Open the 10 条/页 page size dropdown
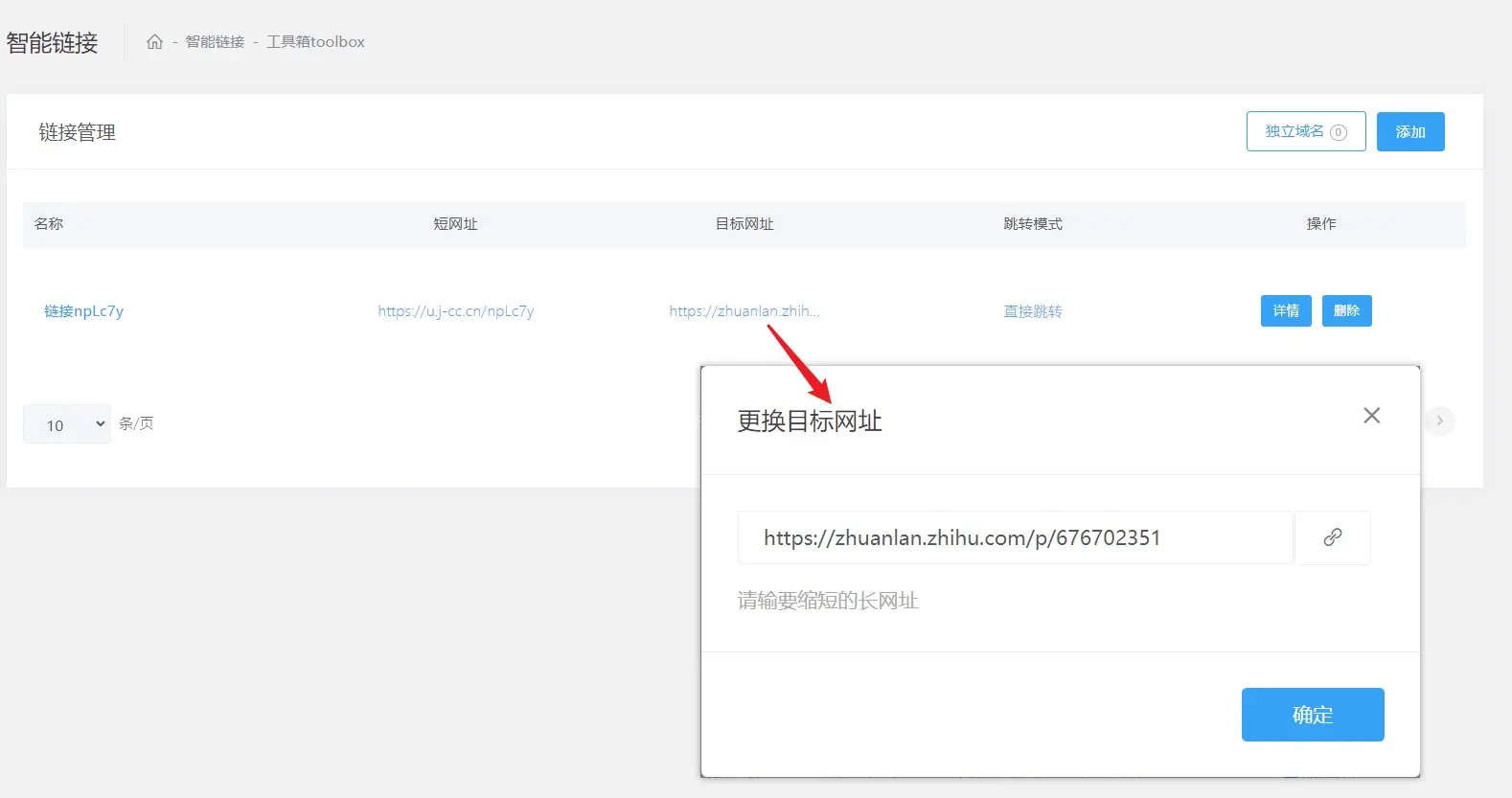This screenshot has height=798, width=1512. 67,424
